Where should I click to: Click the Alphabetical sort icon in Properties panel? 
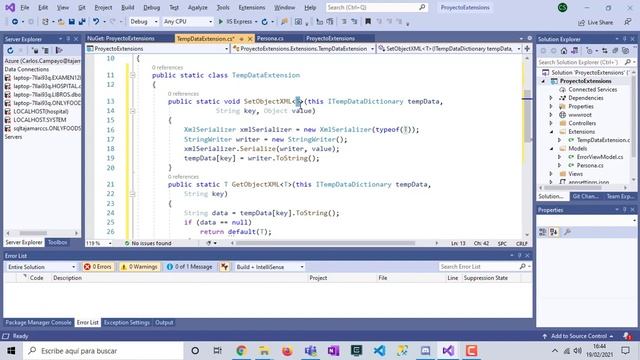554,232
